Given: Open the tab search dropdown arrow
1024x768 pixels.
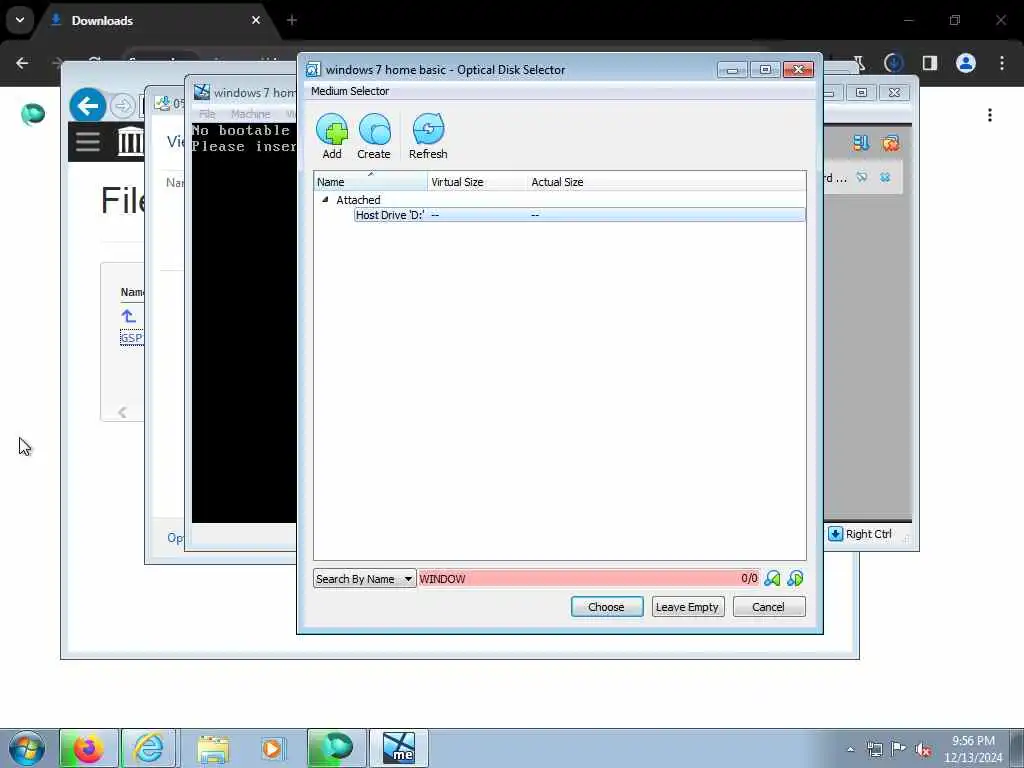Looking at the screenshot, I should click(x=20, y=20).
